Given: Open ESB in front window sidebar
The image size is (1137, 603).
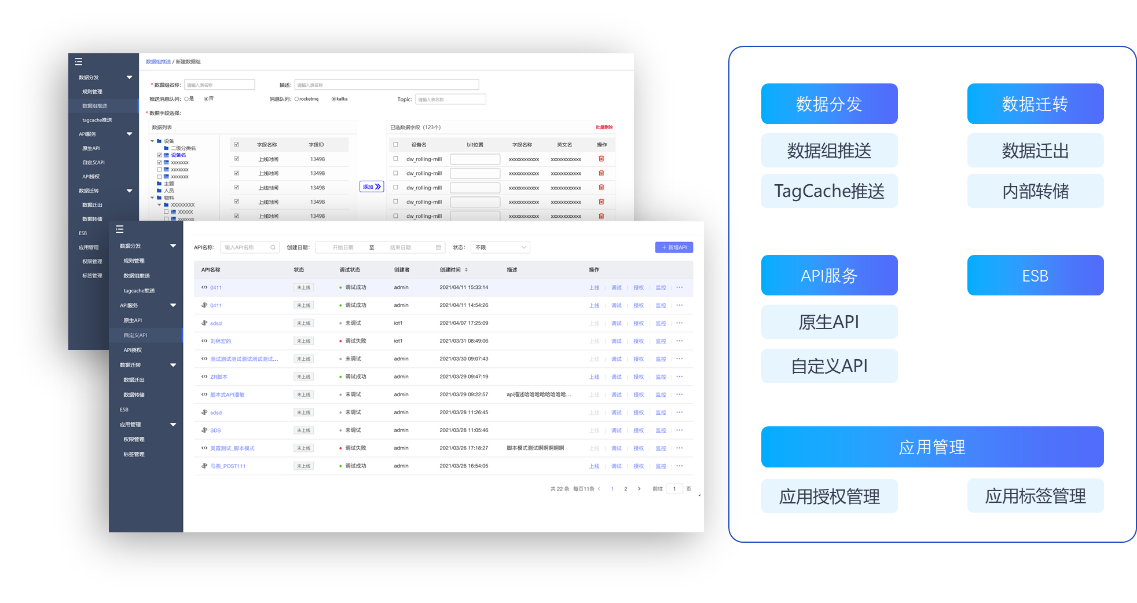Looking at the screenshot, I should (x=124, y=409).
